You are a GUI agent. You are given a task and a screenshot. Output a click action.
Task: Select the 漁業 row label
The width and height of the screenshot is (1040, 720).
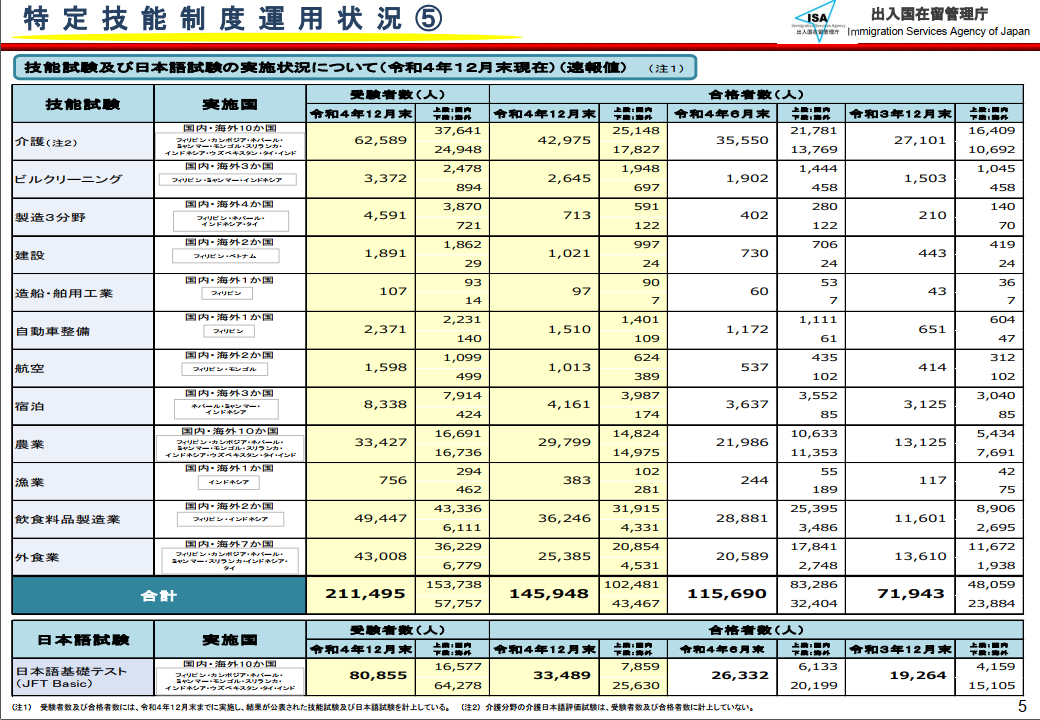30,482
